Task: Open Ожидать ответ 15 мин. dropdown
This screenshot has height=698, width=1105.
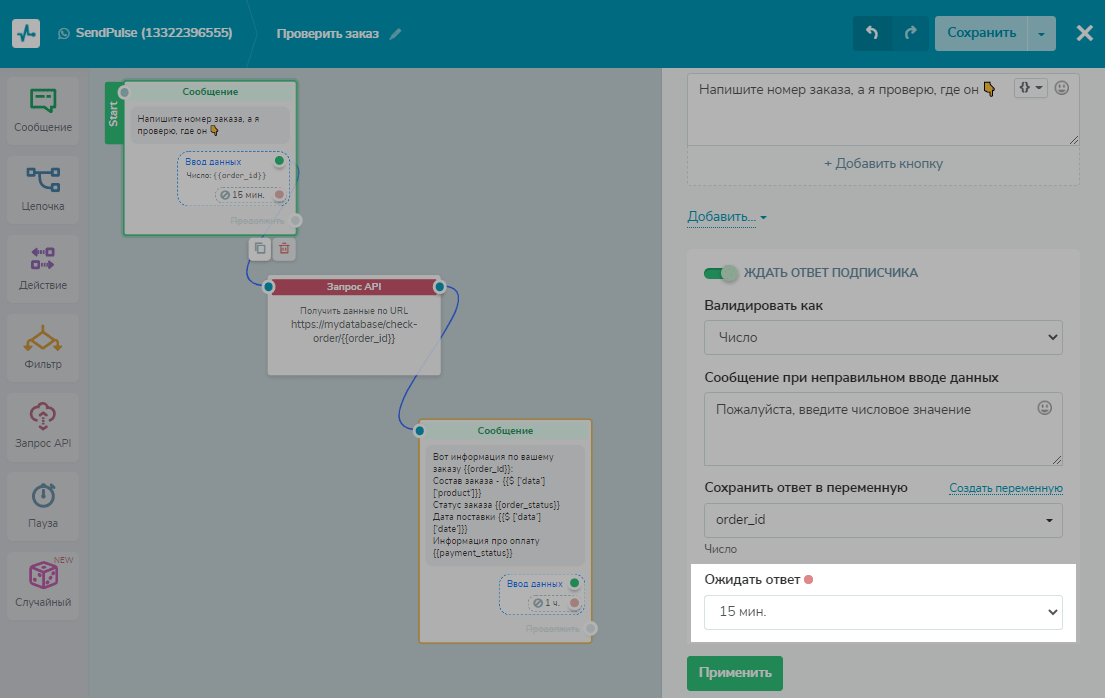Action: [x=883, y=612]
